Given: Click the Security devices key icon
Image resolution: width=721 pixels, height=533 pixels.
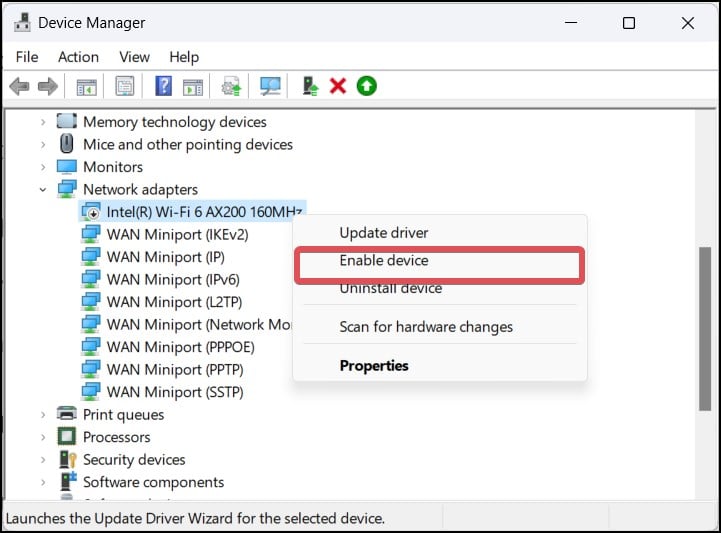Looking at the screenshot, I should [x=68, y=459].
